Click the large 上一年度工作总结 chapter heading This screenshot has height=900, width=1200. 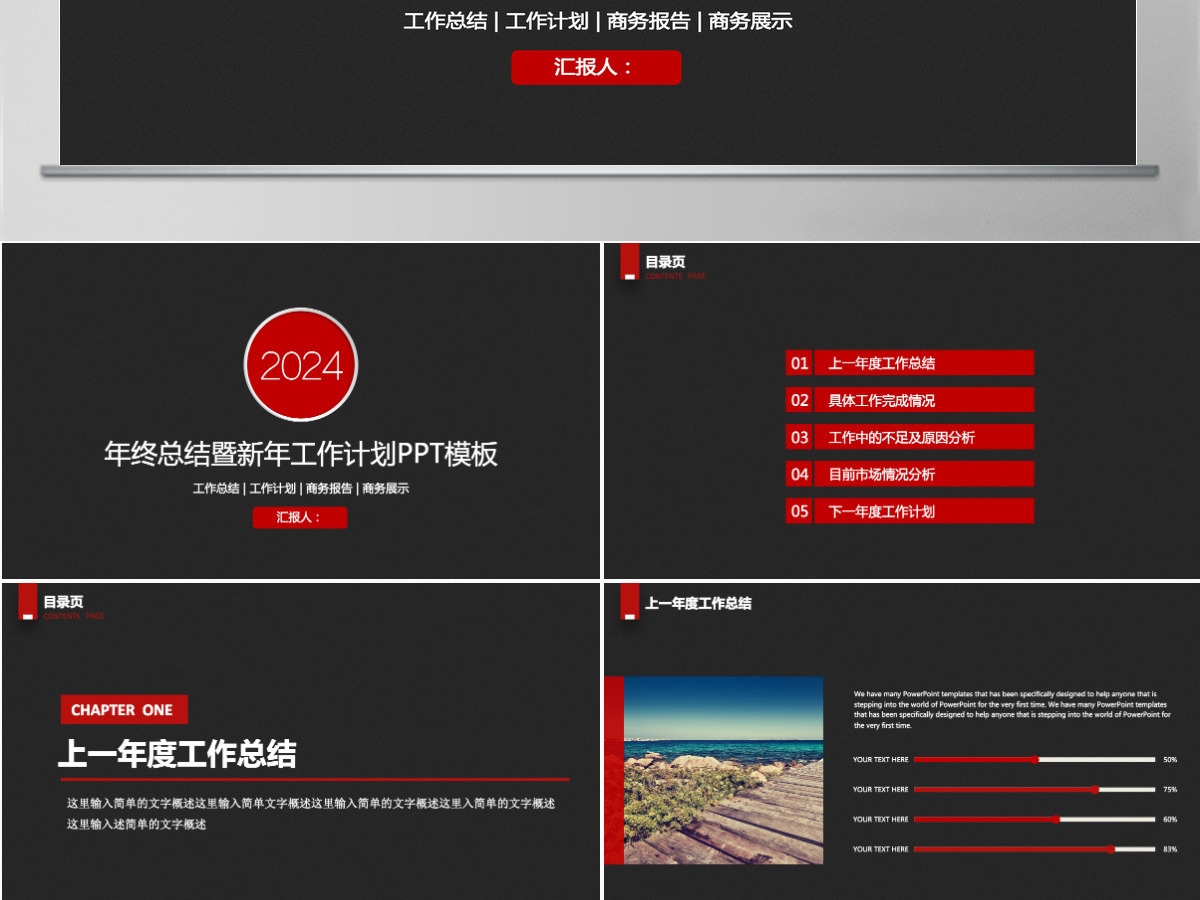[x=177, y=754]
